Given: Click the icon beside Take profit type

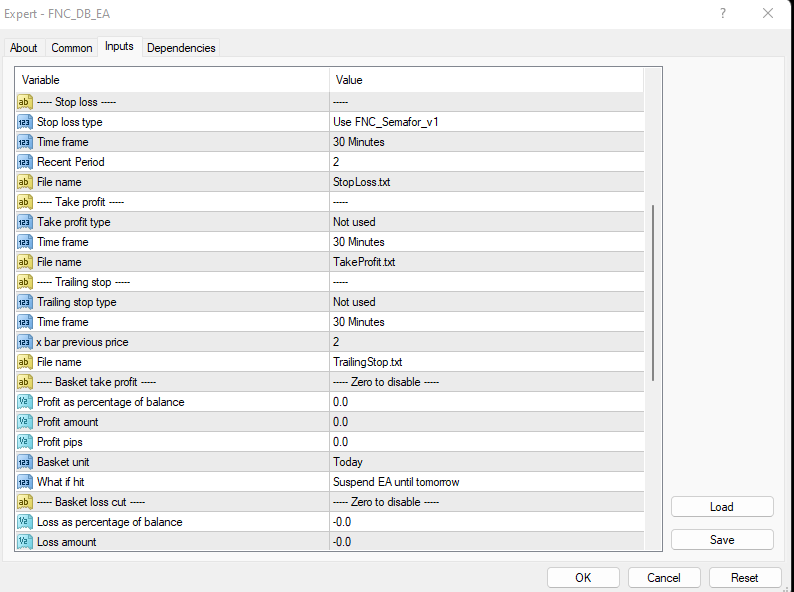Looking at the screenshot, I should click(x=25, y=222).
